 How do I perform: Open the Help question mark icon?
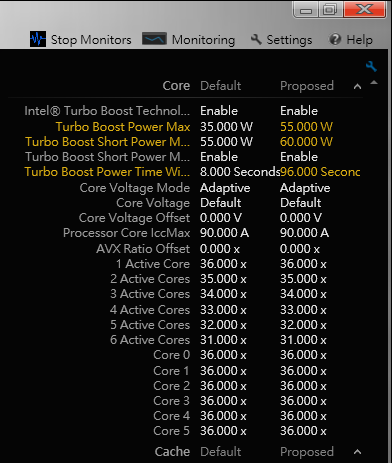335,39
